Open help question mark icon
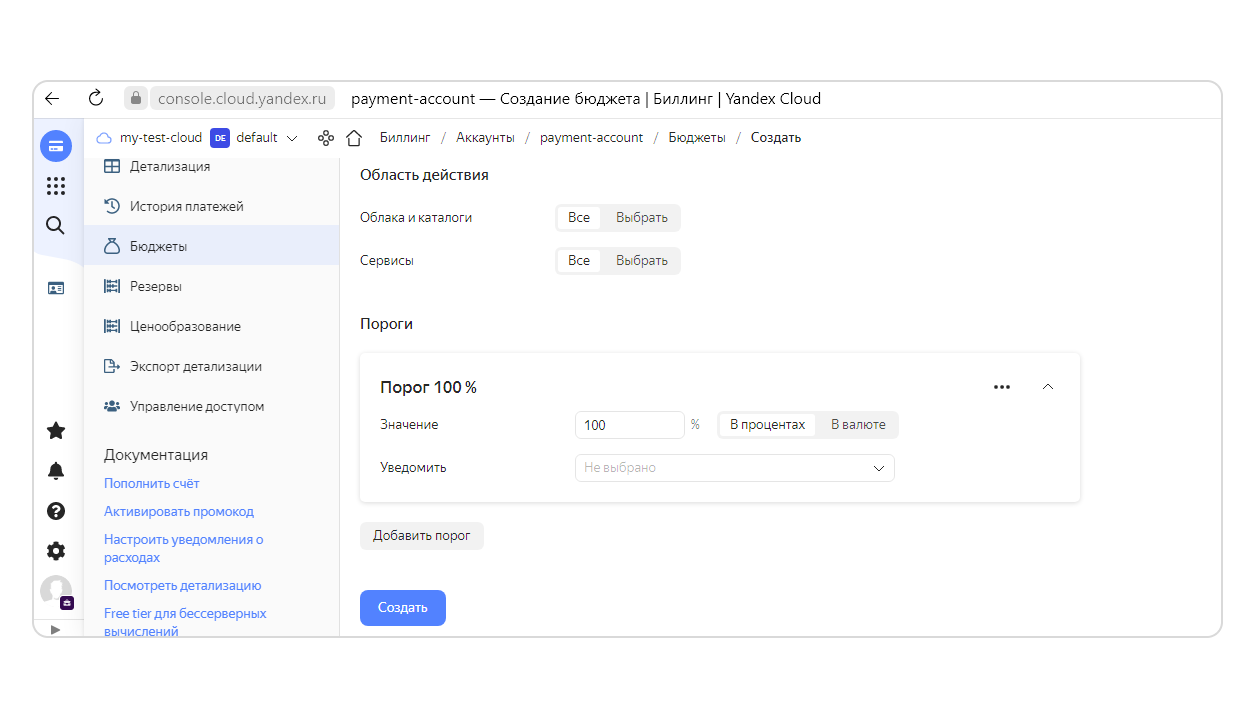Screen dimensions: 1255x718 coord(56,511)
